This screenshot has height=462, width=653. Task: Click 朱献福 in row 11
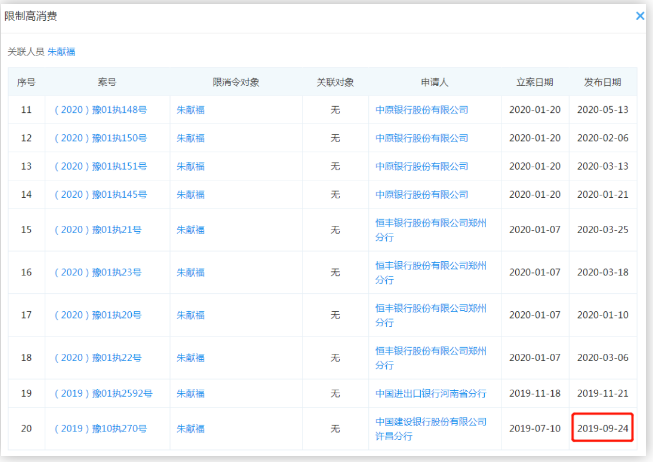click(x=190, y=110)
